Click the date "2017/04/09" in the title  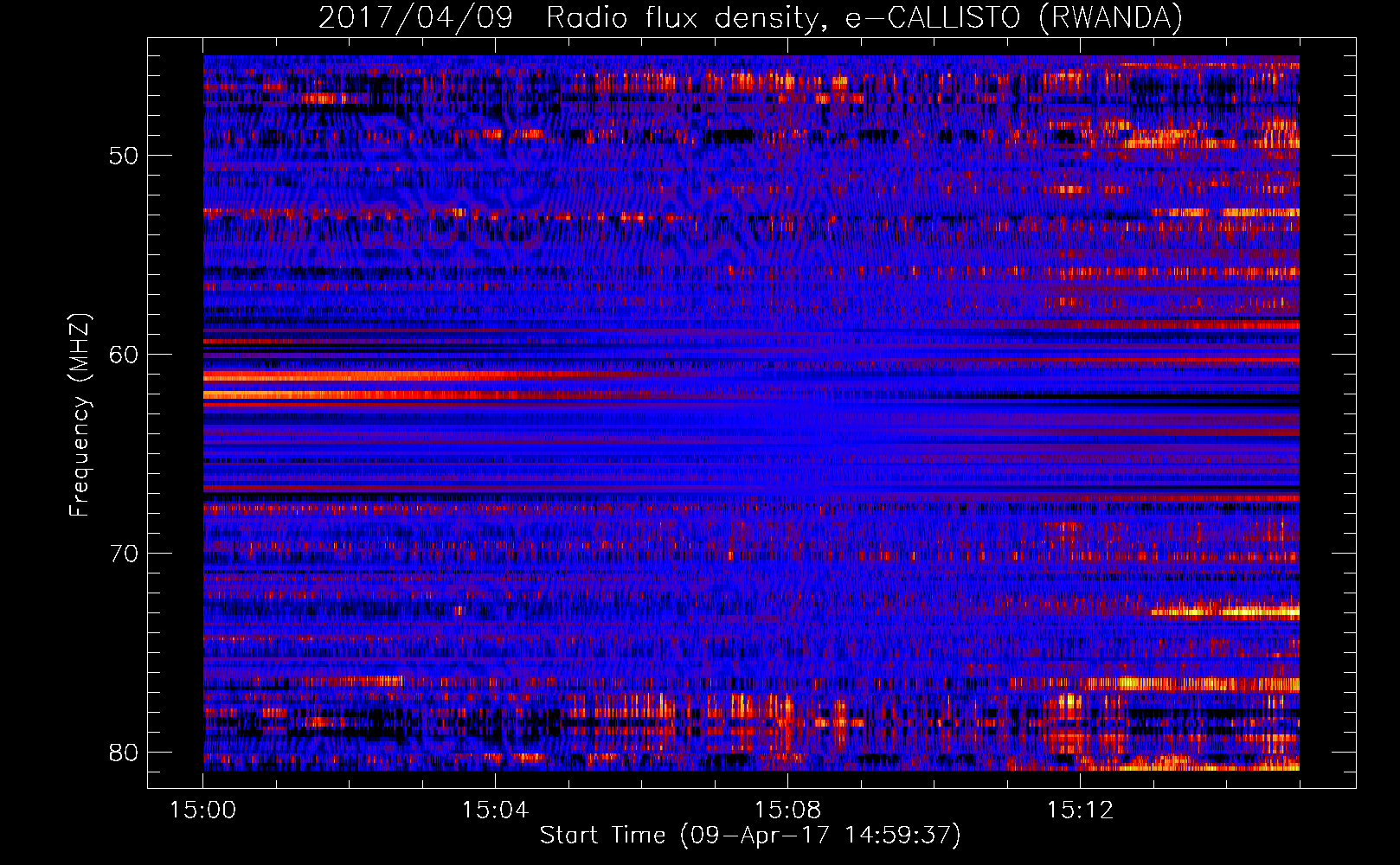click(x=415, y=17)
